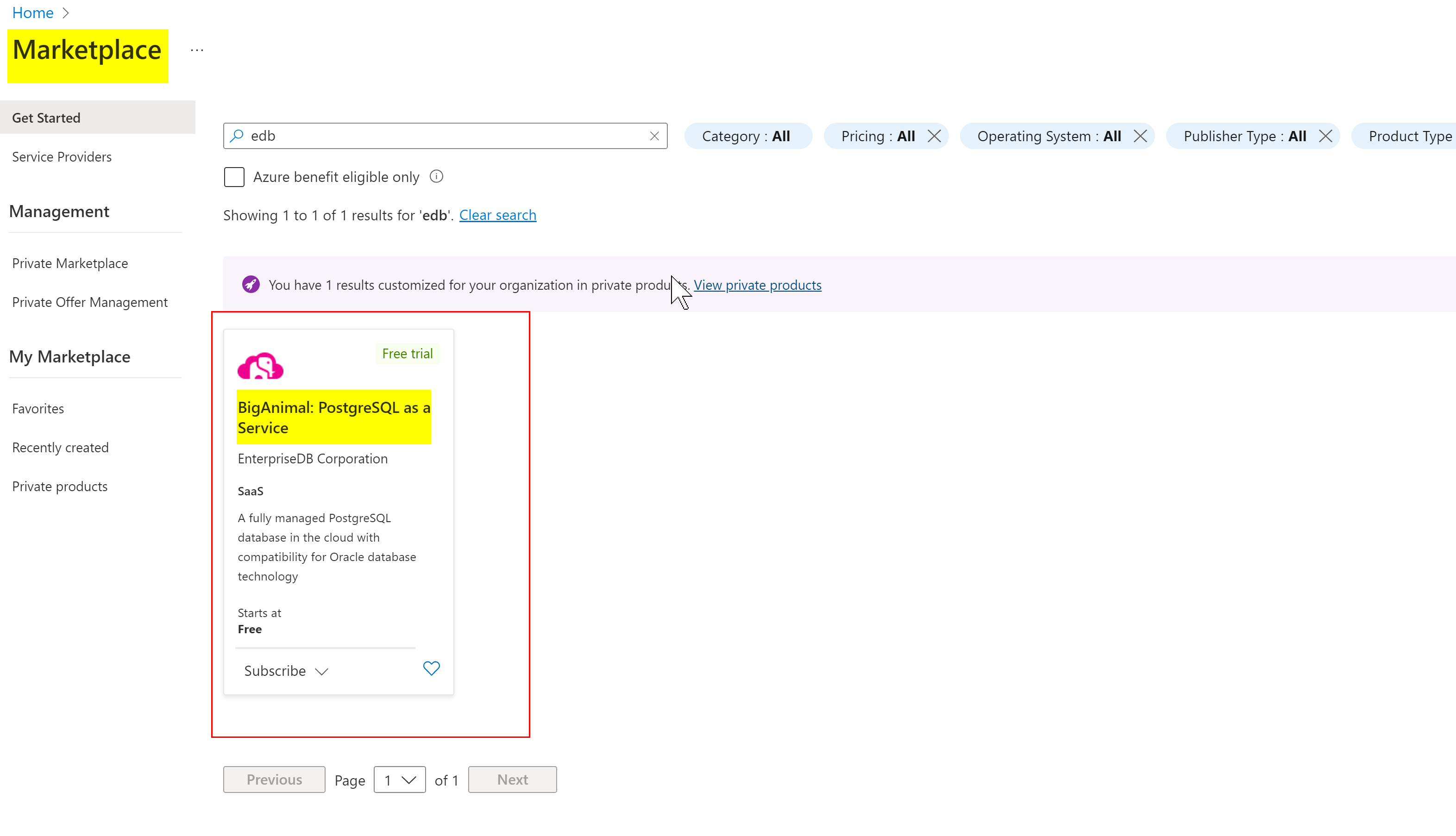Viewport: 1456px width, 836px height.
Task: Open BigAnimal: PostgreSQL as a Service title
Action: click(334, 418)
